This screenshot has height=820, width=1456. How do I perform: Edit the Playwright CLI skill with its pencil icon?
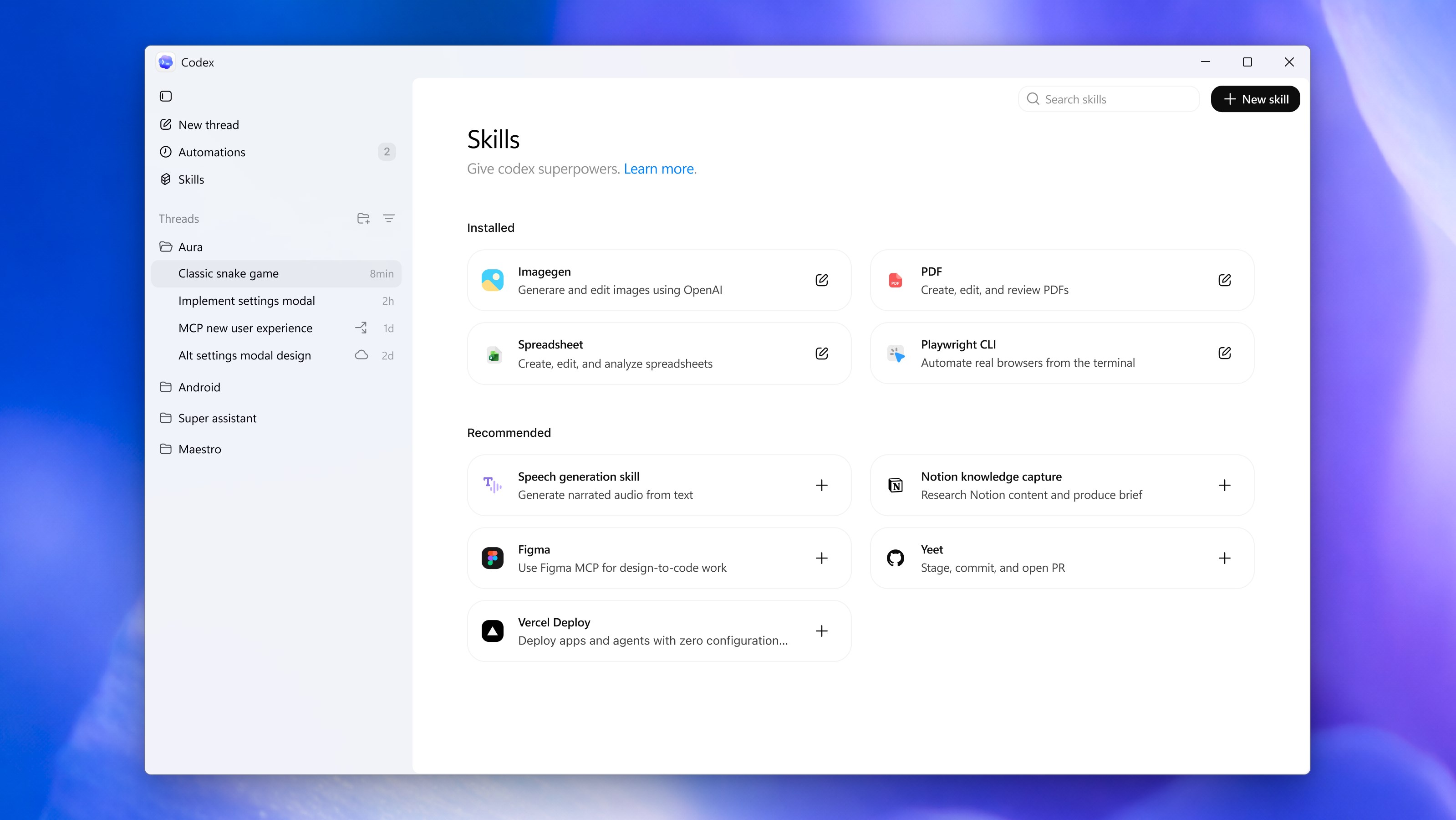point(1225,352)
